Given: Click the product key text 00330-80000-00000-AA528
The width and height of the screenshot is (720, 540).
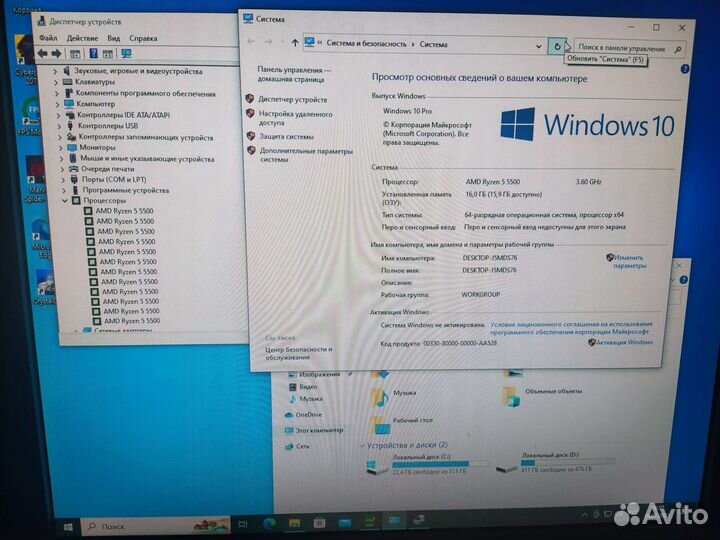Looking at the screenshot, I should point(460,343).
